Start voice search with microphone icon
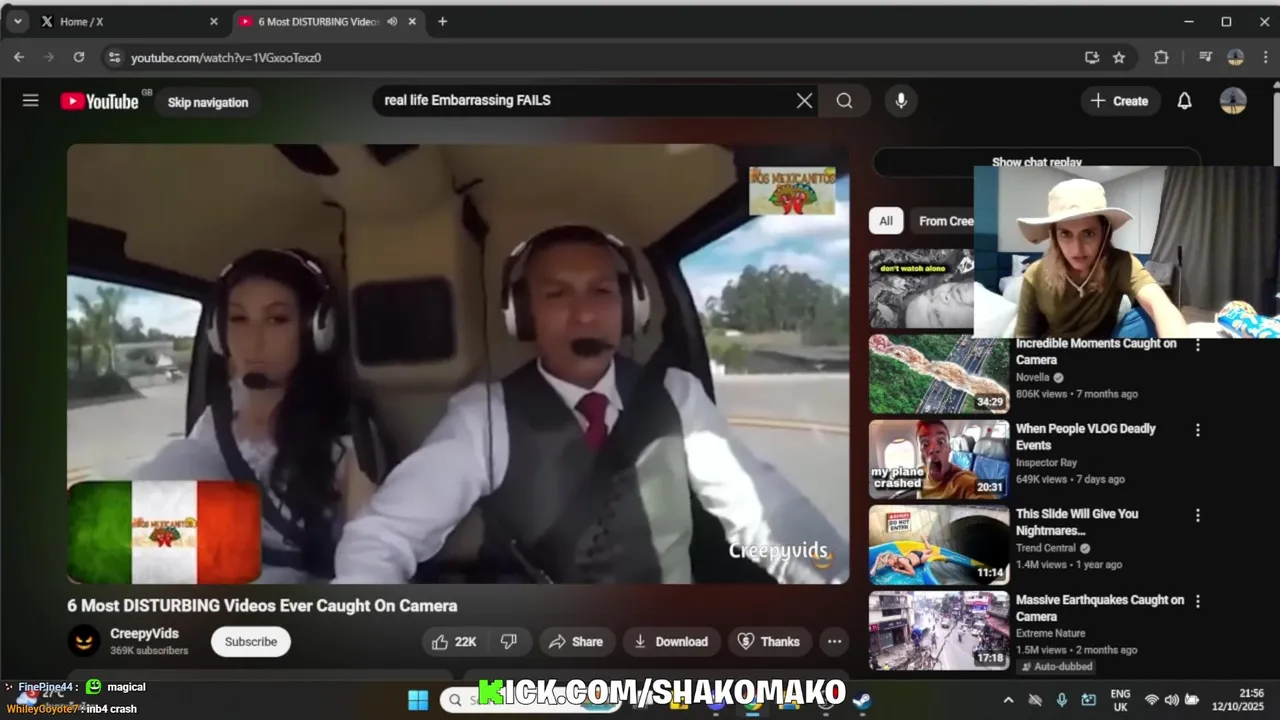This screenshot has width=1280, height=720. pyautogui.click(x=901, y=100)
